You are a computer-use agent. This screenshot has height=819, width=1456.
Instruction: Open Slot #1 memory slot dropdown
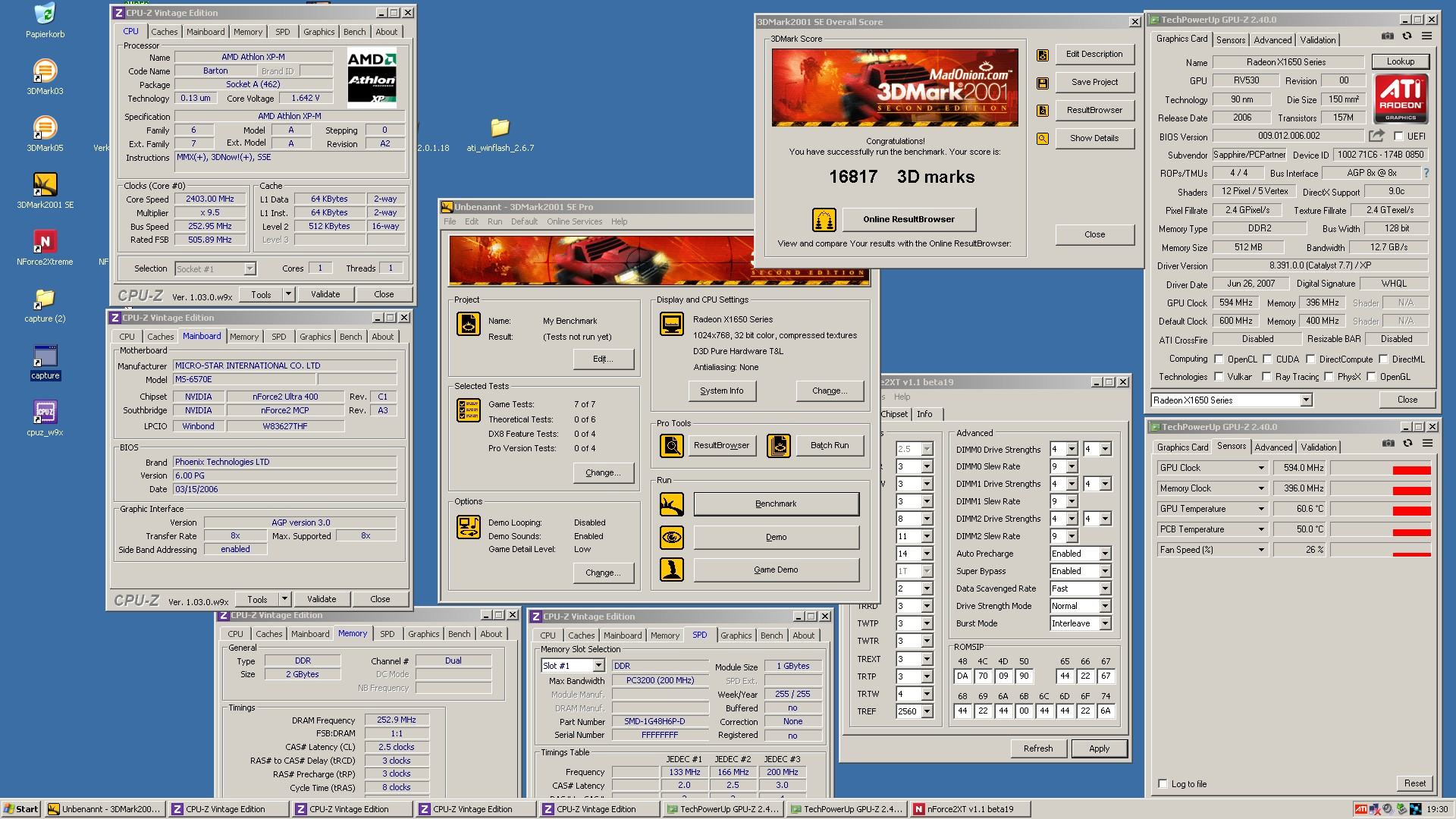pyautogui.click(x=598, y=666)
